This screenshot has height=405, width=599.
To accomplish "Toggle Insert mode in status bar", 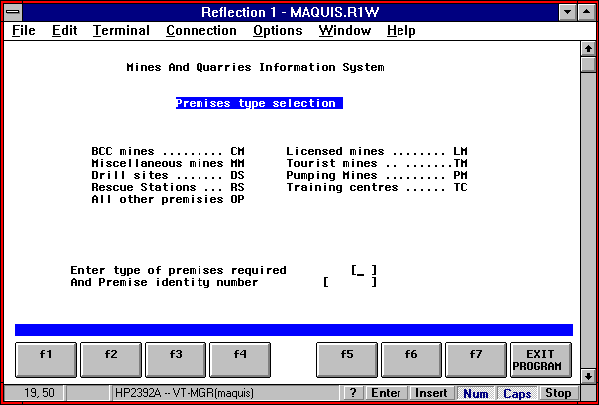I will point(431,393).
